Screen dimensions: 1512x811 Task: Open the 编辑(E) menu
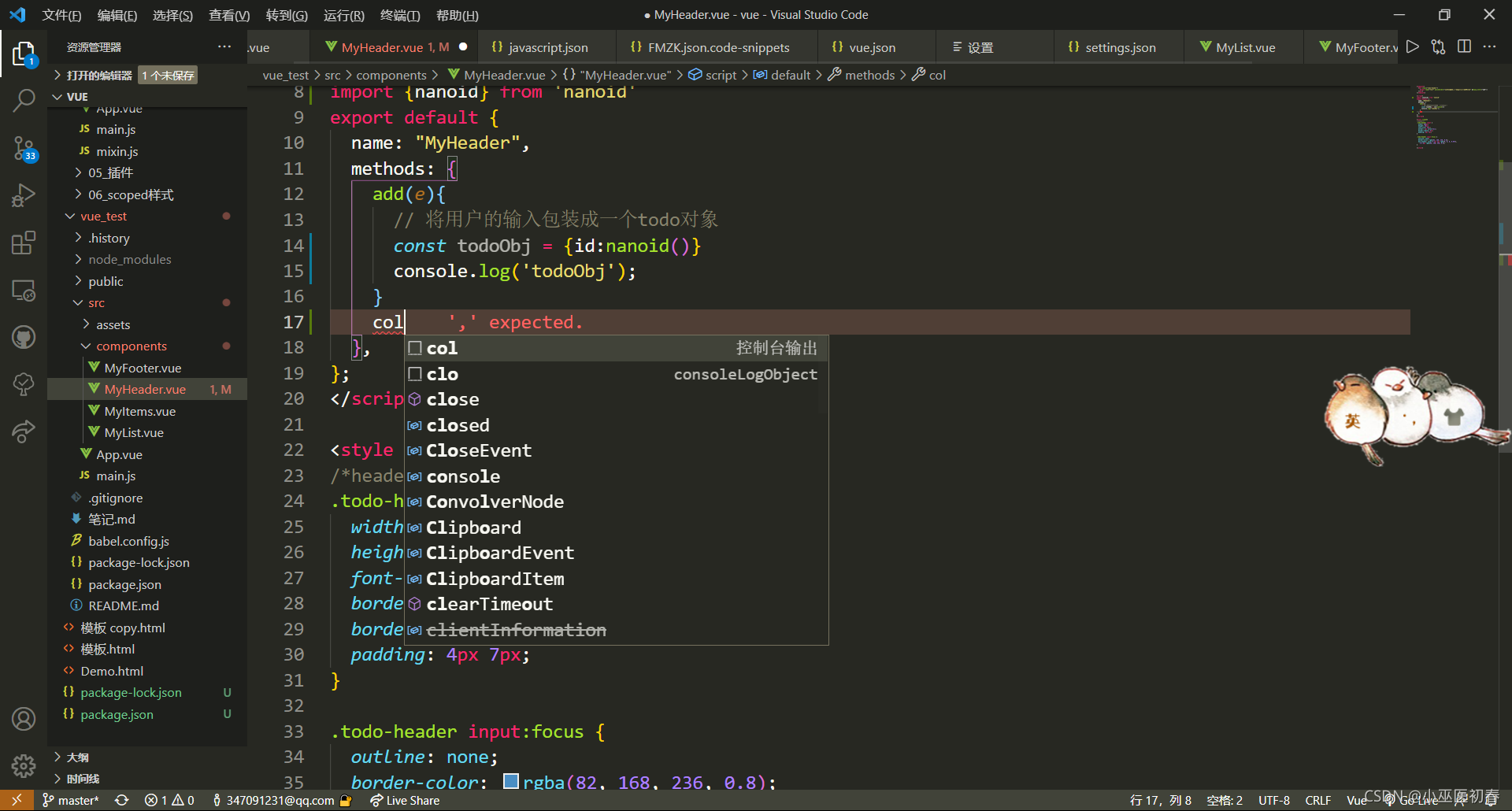(x=117, y=15)
